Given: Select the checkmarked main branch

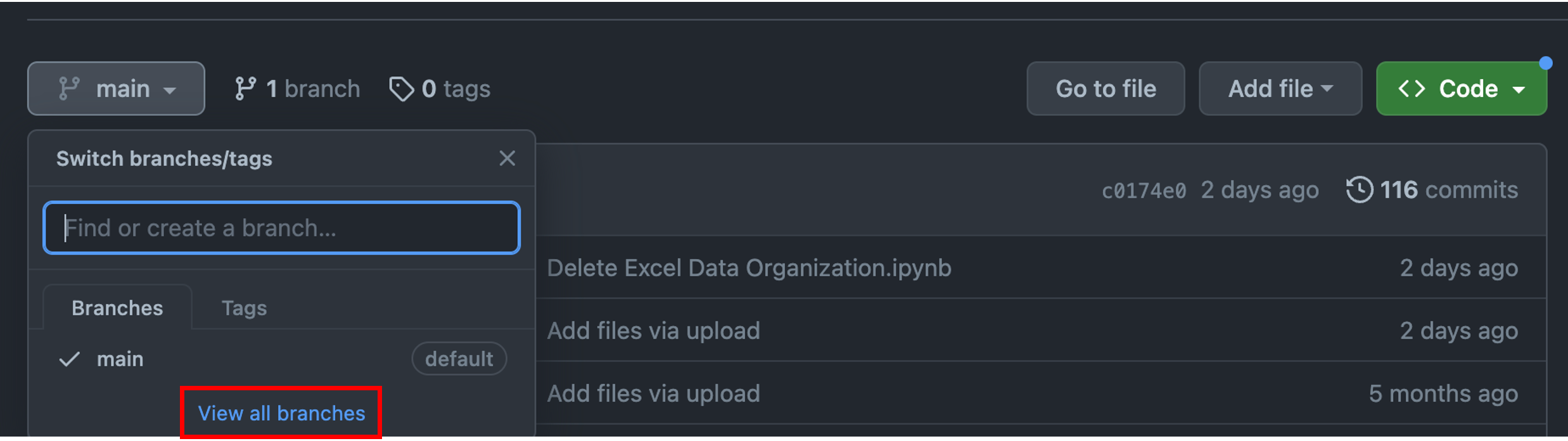Looking at the screenshot, I should [120, 359].
